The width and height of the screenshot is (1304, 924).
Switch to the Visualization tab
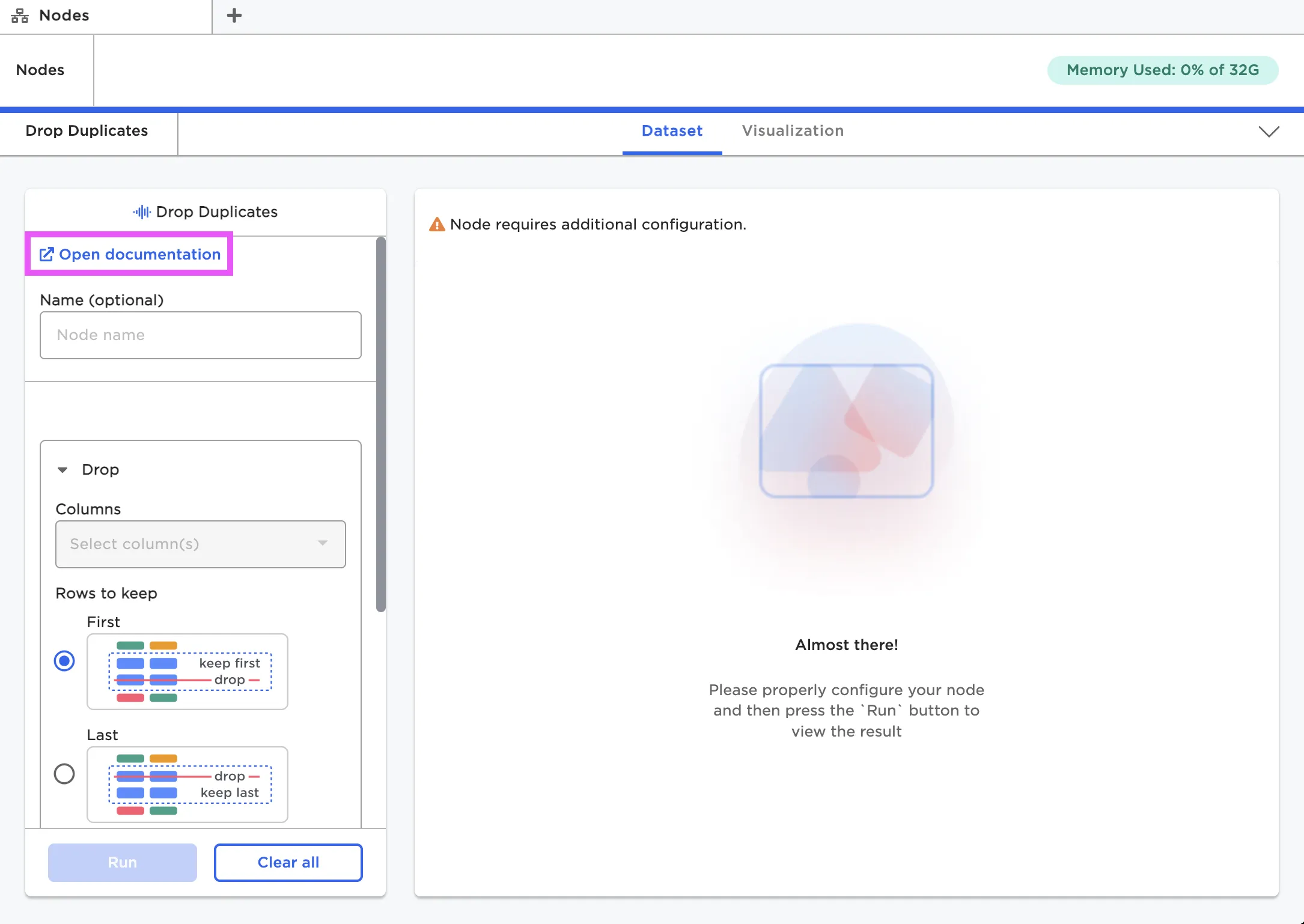pos(793,131)
